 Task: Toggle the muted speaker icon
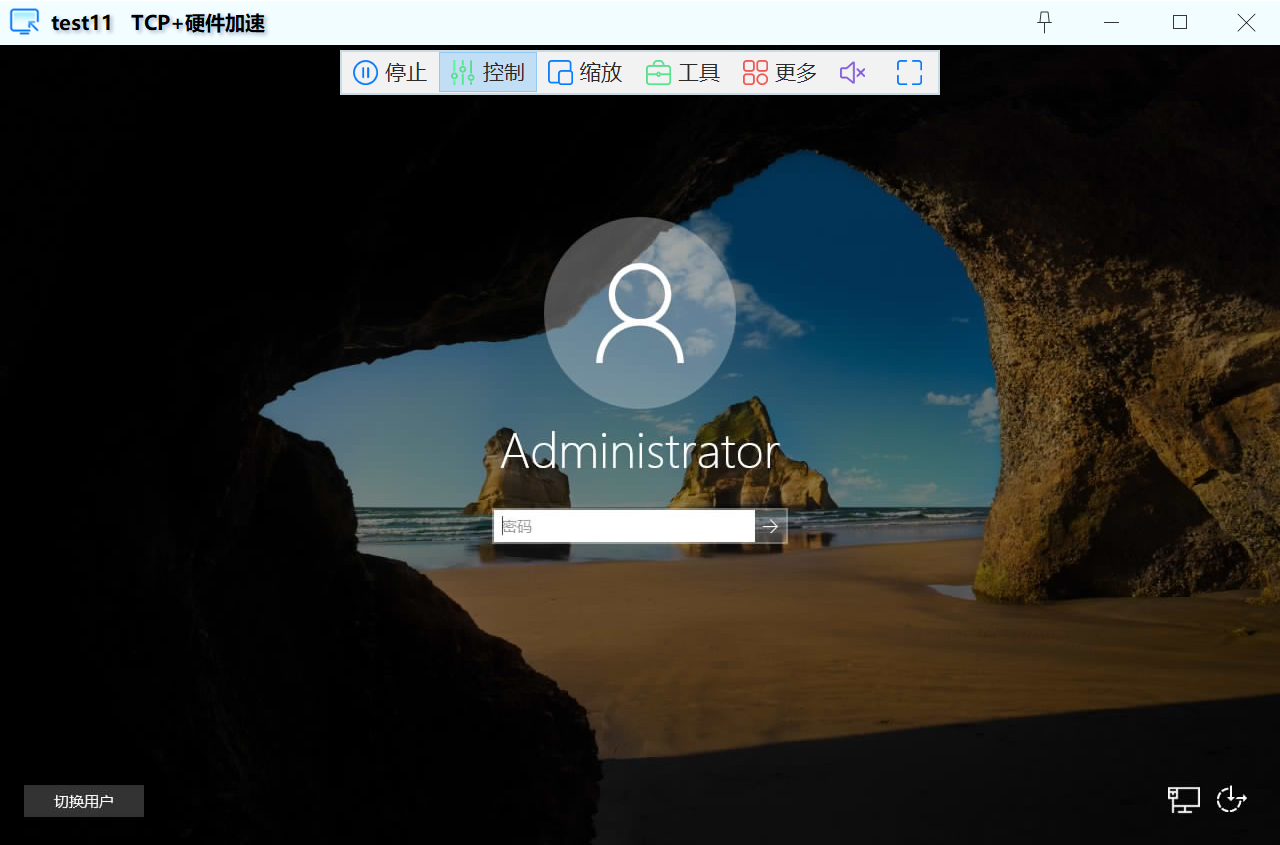(x=852, y=72)
